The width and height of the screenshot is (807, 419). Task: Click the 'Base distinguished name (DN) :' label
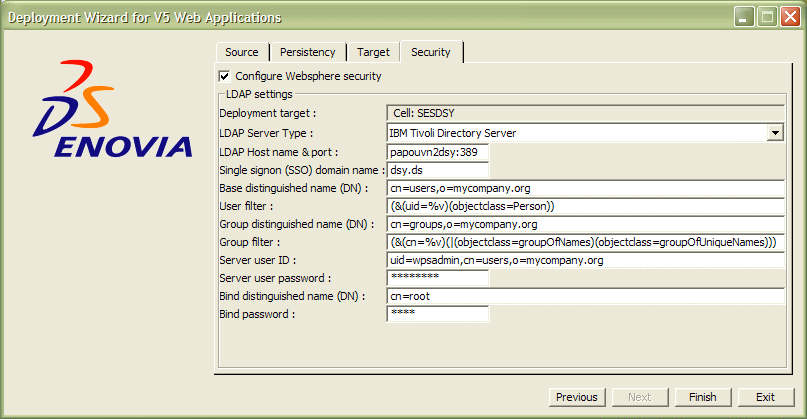point(293,188)
